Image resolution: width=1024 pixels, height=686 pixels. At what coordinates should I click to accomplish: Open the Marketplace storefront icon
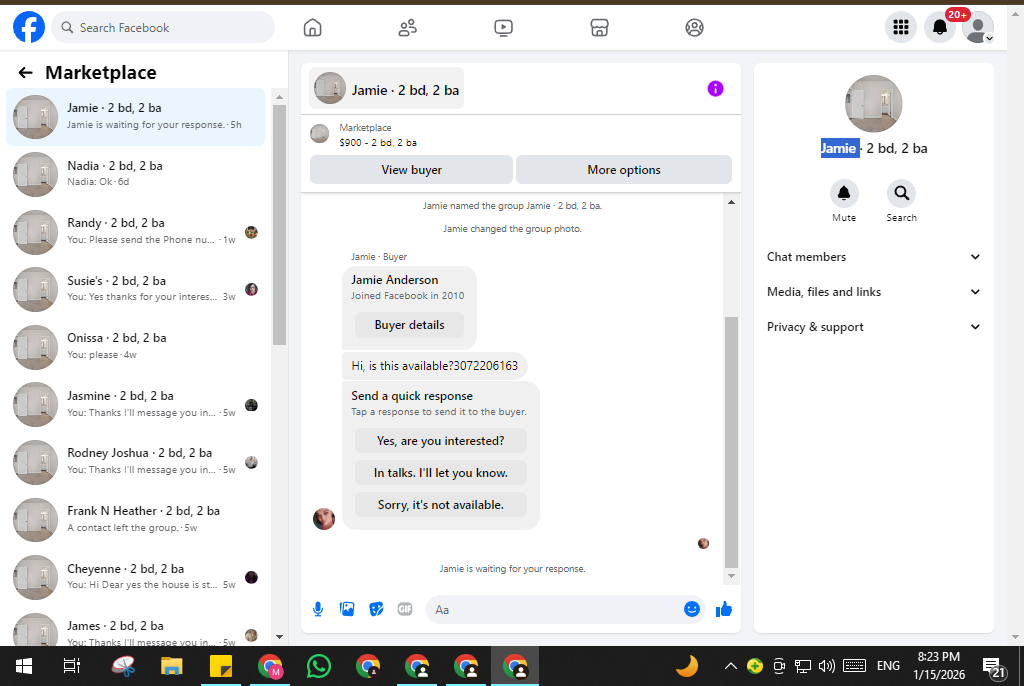599,27
